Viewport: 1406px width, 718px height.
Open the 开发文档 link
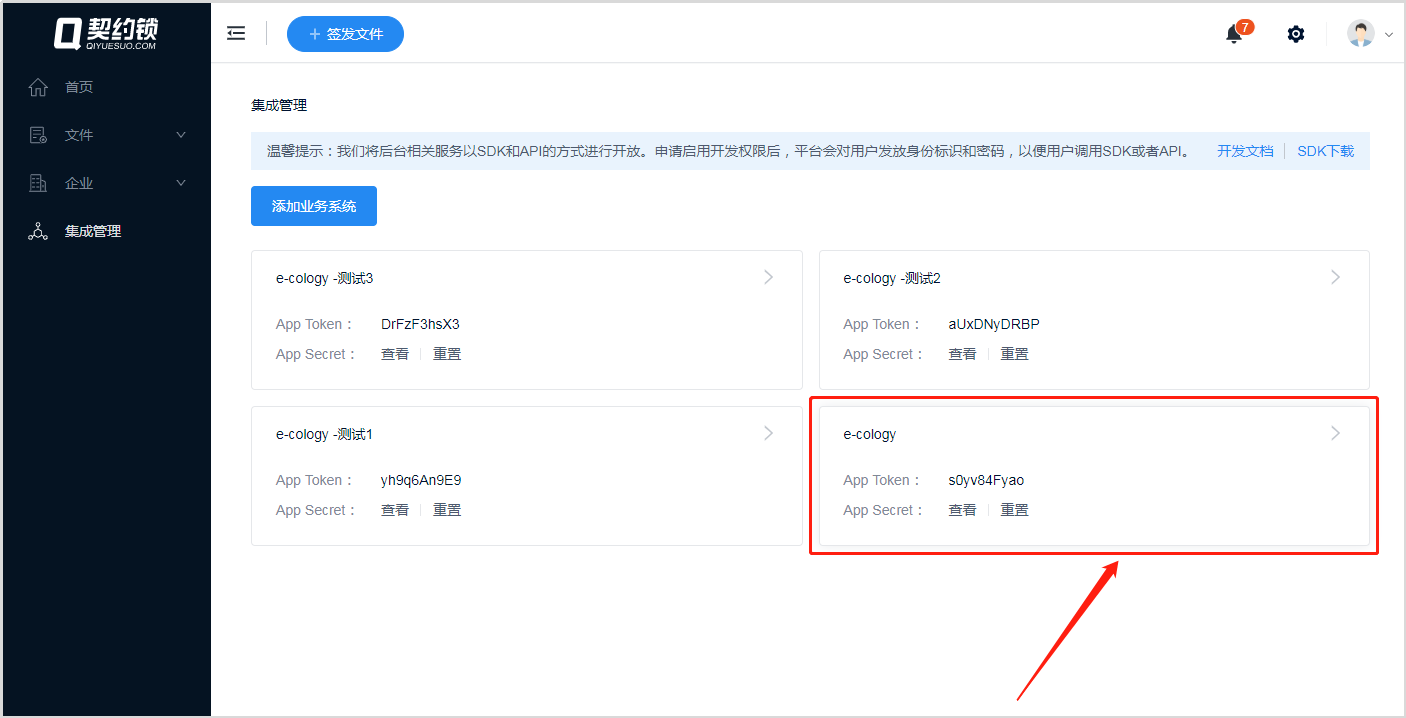tap(1245, 151)
